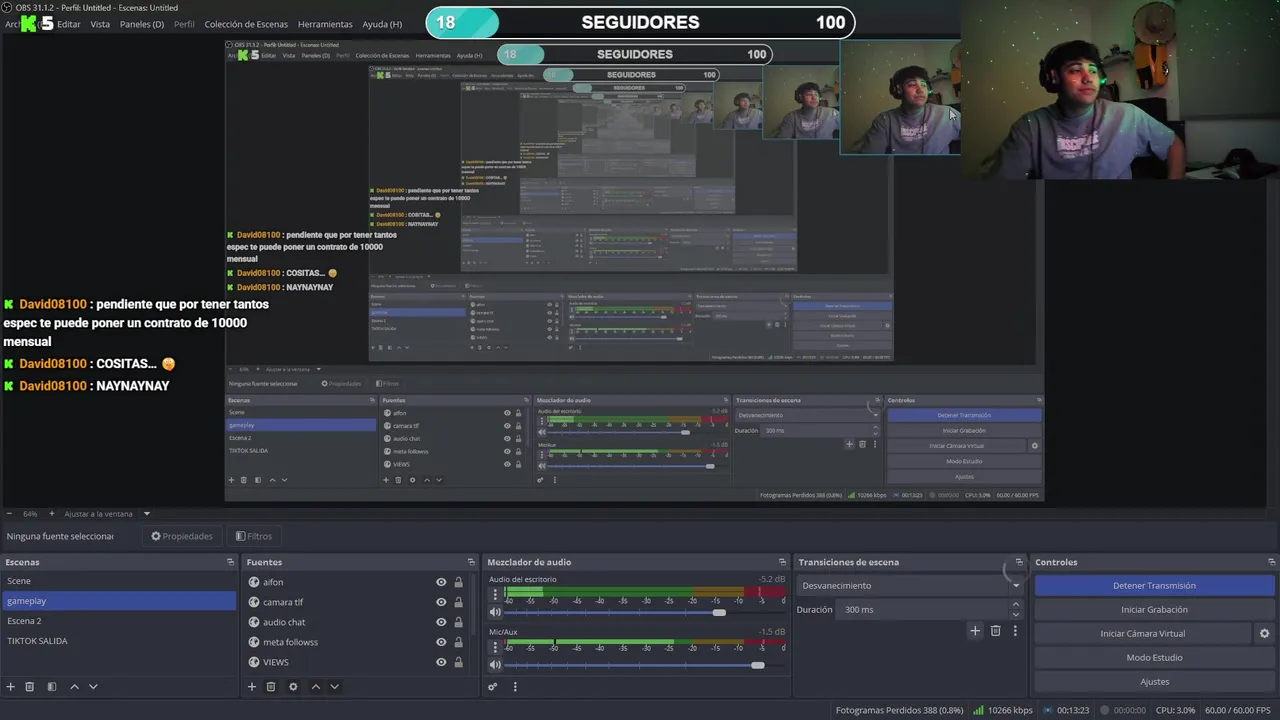Select the Escena 2 scene

118,621
